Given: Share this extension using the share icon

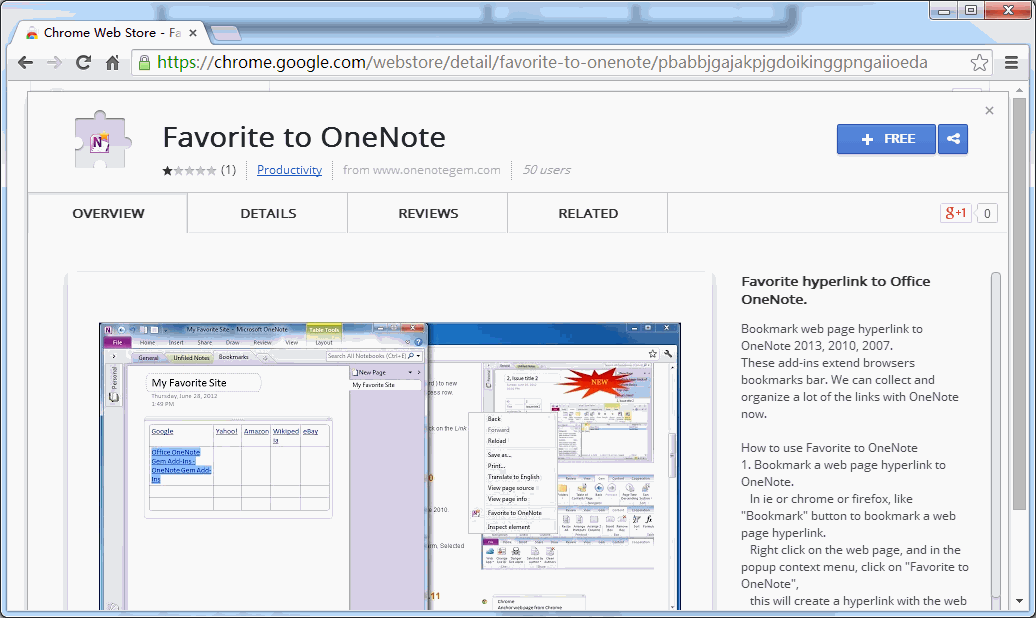Looking at the screenshot, I should [953, 139].
